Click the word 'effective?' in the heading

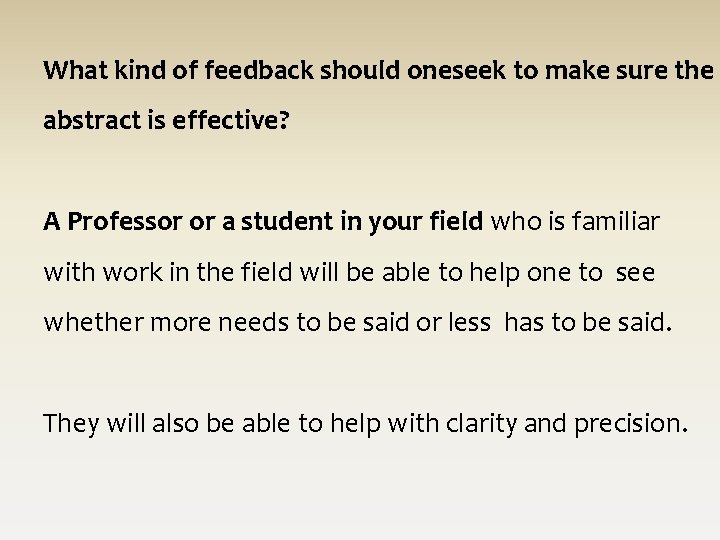click(231, 120)
